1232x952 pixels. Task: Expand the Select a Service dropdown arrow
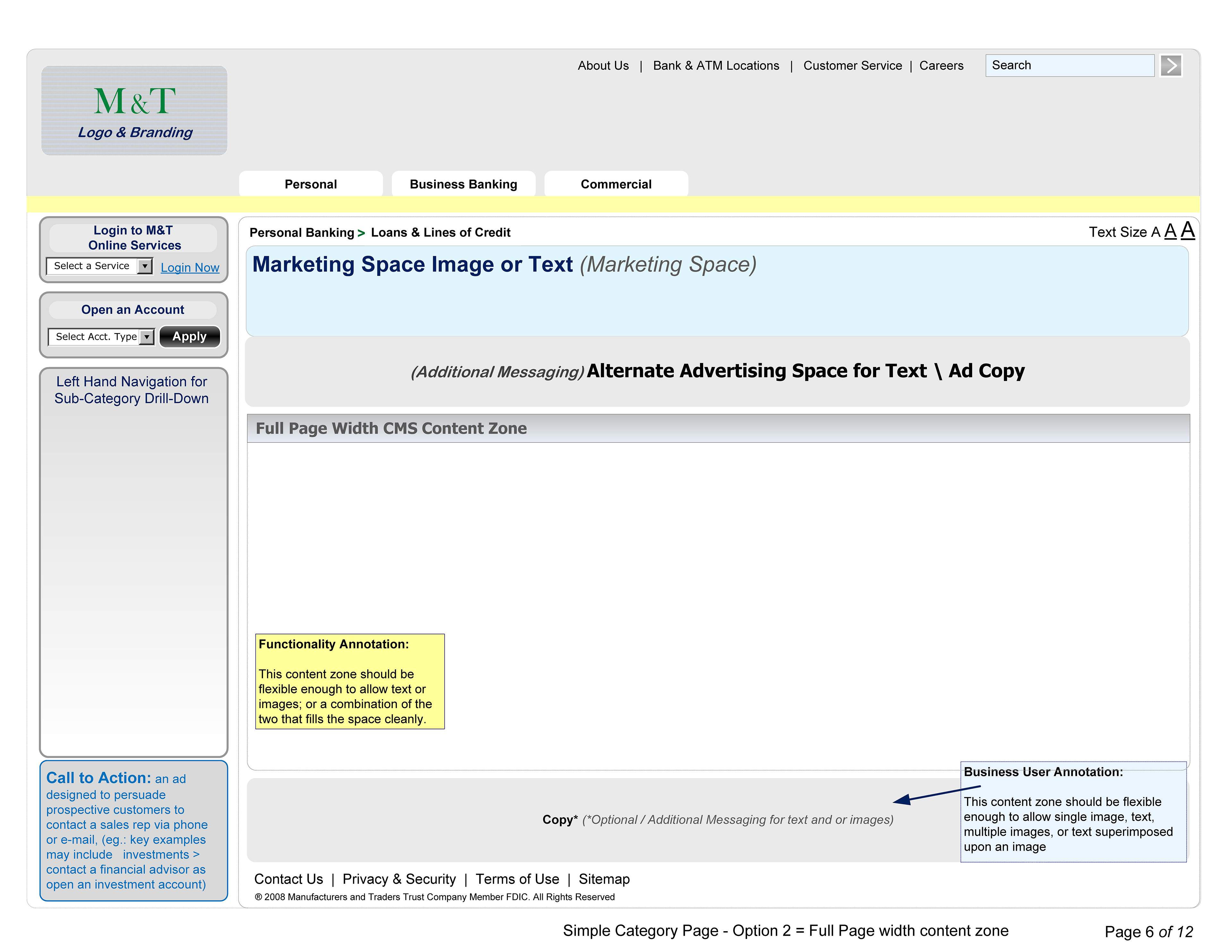pos(145,266)
